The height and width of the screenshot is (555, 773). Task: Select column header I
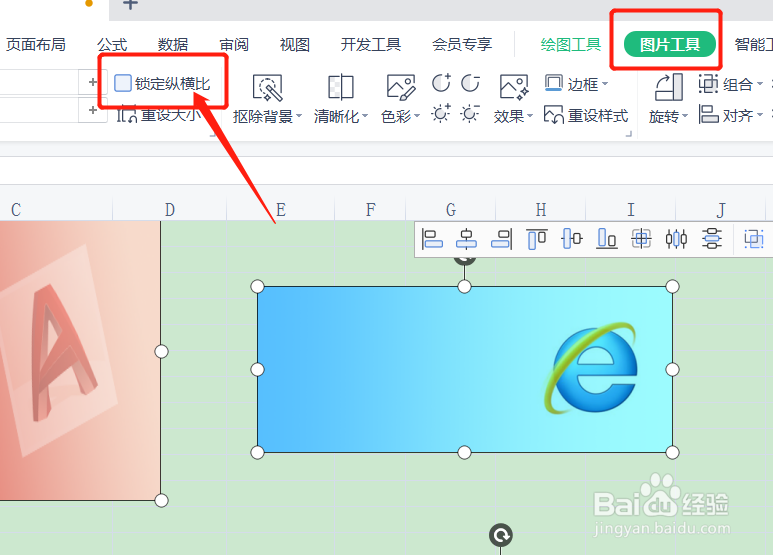pyautogui.click(x=631, y=210)
